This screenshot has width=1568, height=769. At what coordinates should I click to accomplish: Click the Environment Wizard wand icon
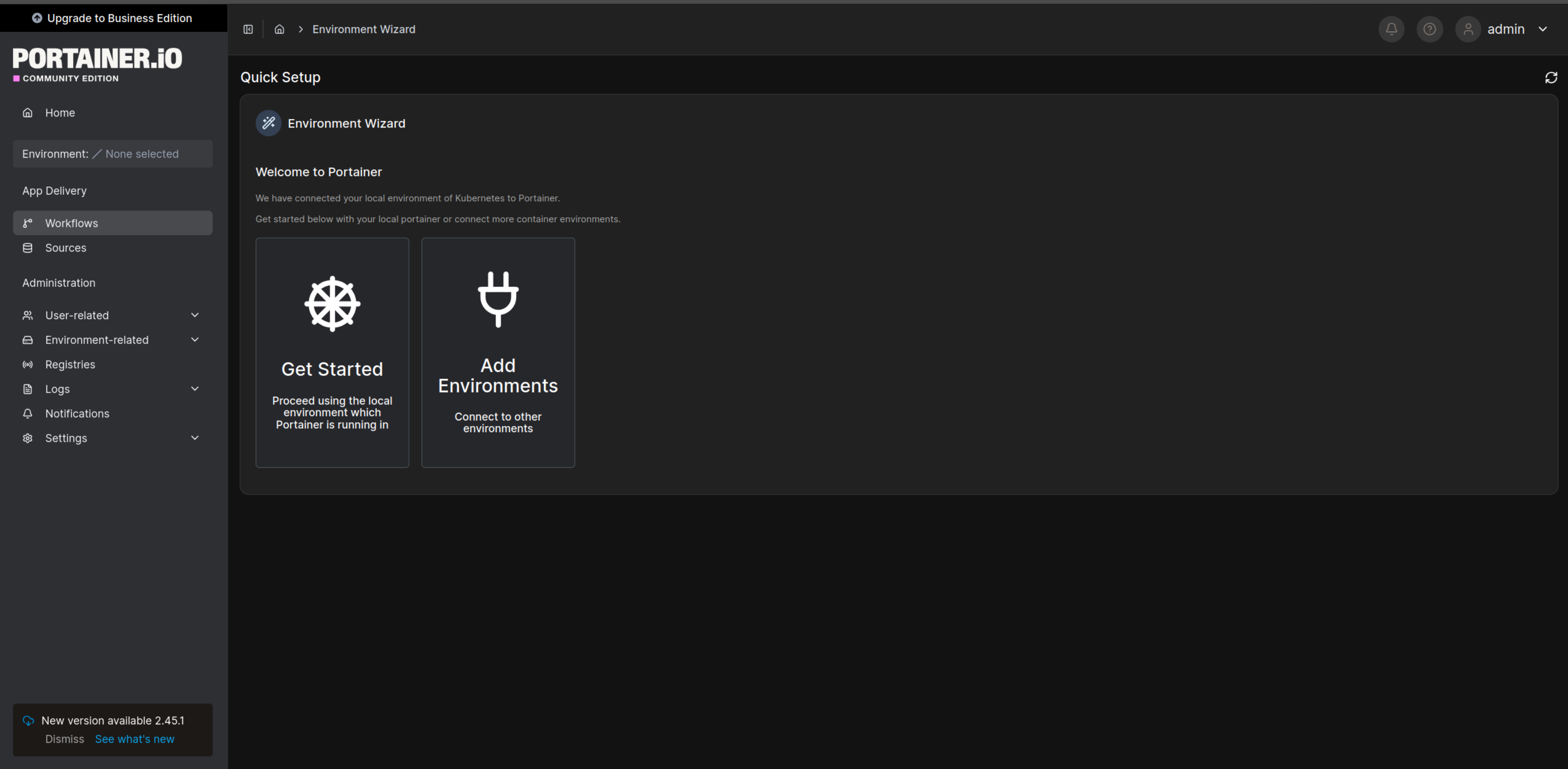point(268,124)
